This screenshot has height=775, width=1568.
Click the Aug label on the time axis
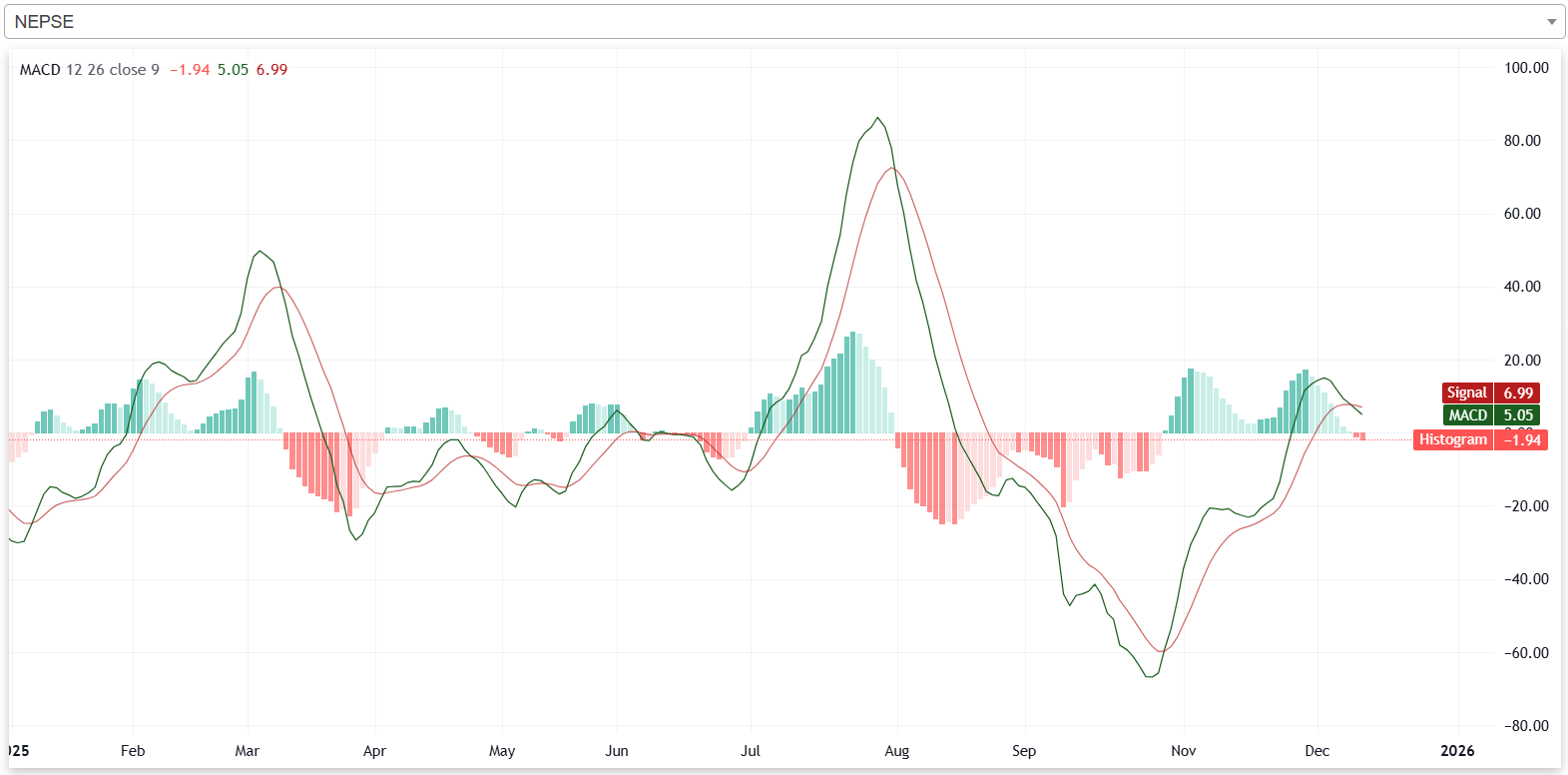[x=896, y=751]
